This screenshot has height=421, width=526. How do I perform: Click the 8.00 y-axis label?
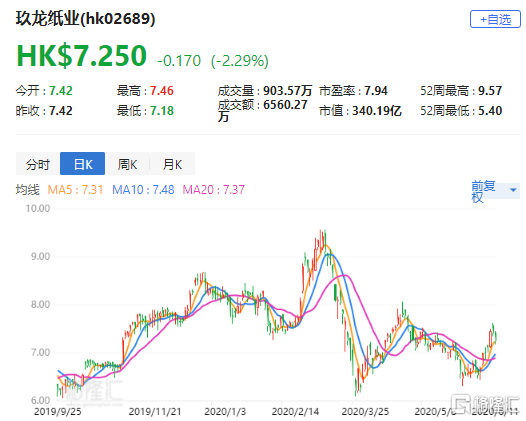(41, 305)
